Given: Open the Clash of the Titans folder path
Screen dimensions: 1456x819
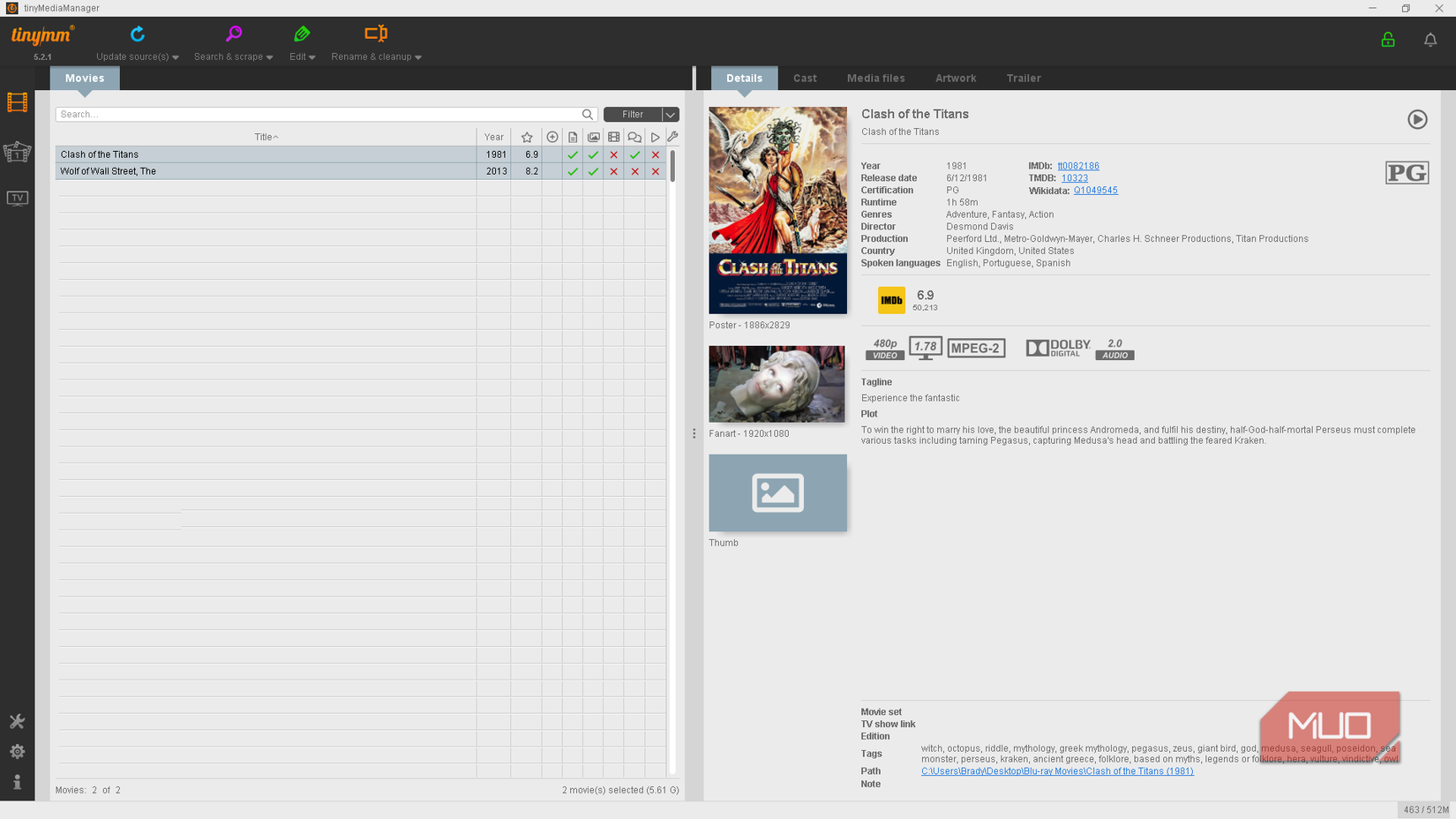Looking at the screenshot, I should [x=1056, y=771].
